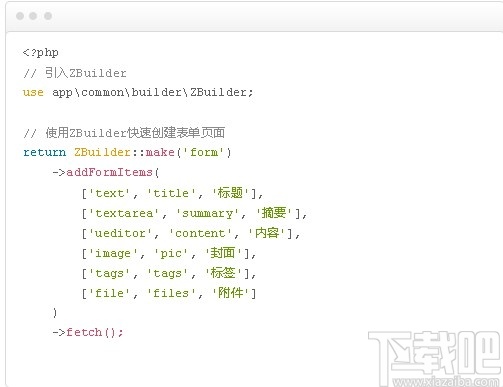Click the 'addFormItems' method call
Screen dimensions: 503x387
click(109, 172)
